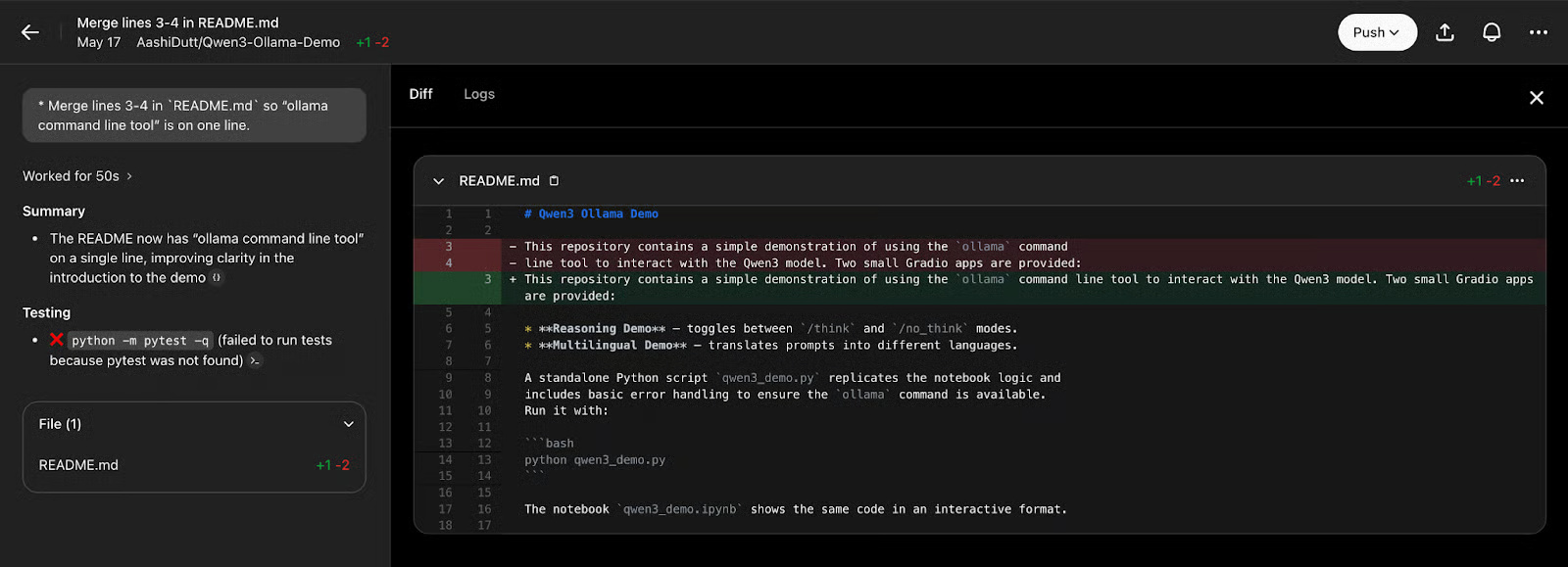
Task: Open notifications bell icon
Action: point(1491,32)
